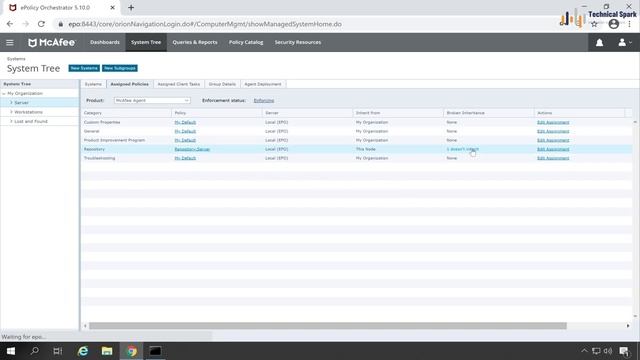Launch Internet Explorer from taskbar
640x360 pixels.
(83, 351)
